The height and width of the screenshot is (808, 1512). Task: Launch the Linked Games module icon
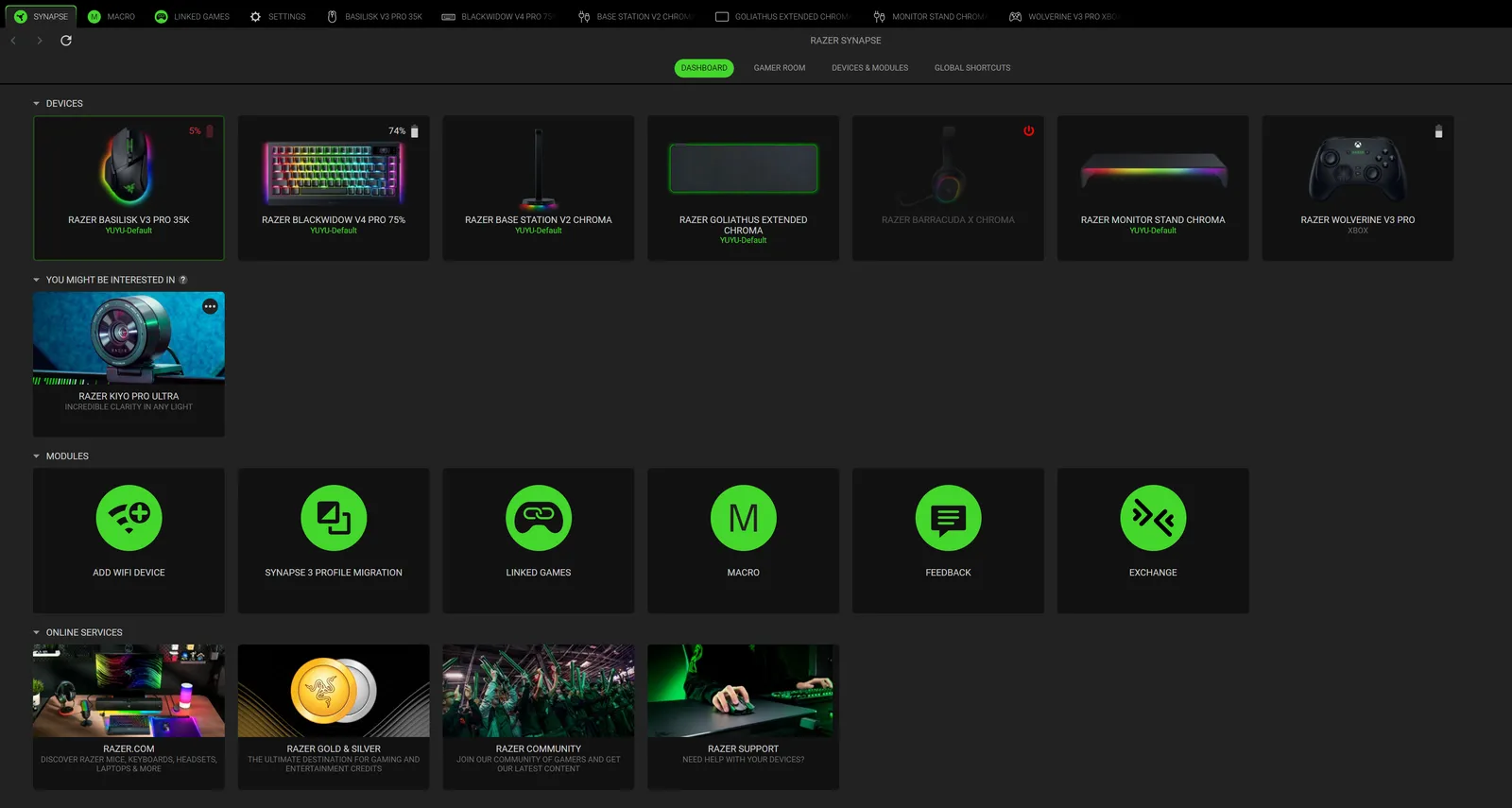coord(539,518)
